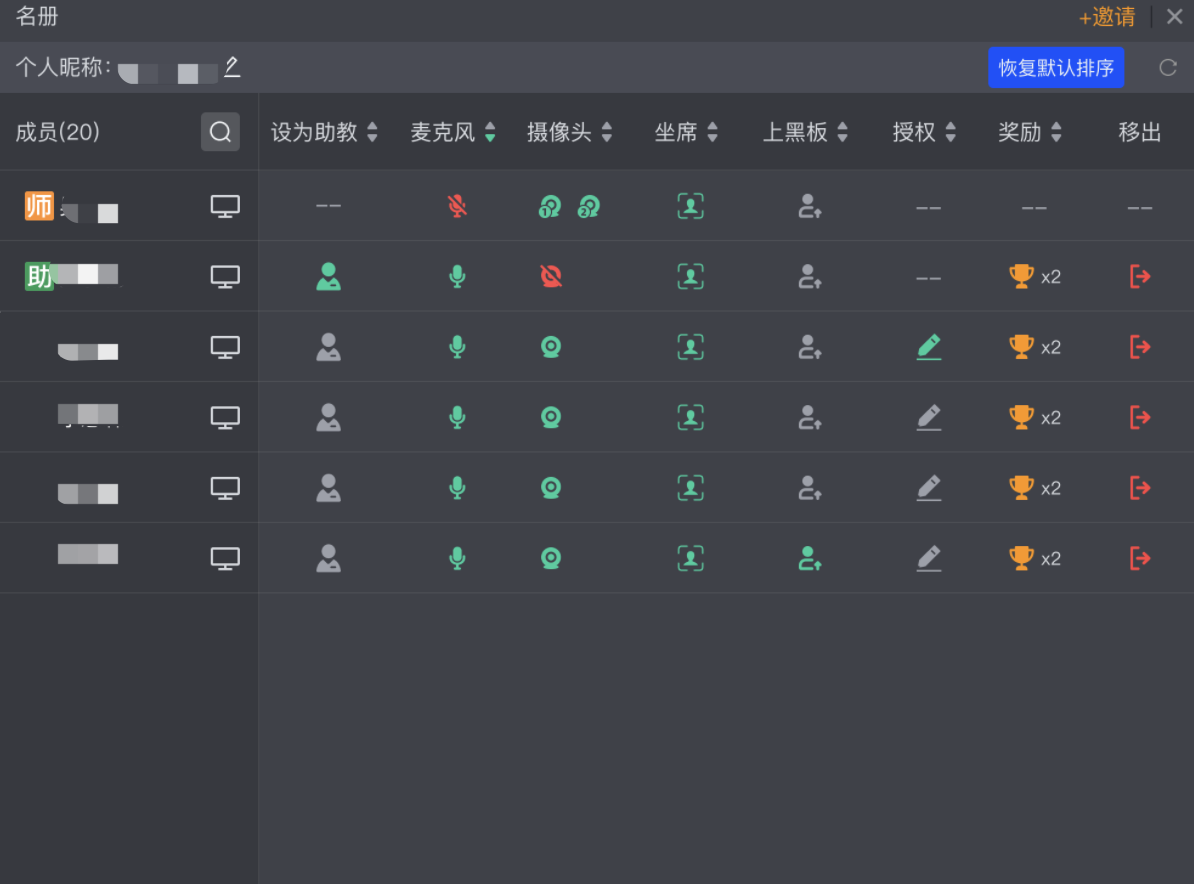Turn on the assistant's disabled camera

551,277
